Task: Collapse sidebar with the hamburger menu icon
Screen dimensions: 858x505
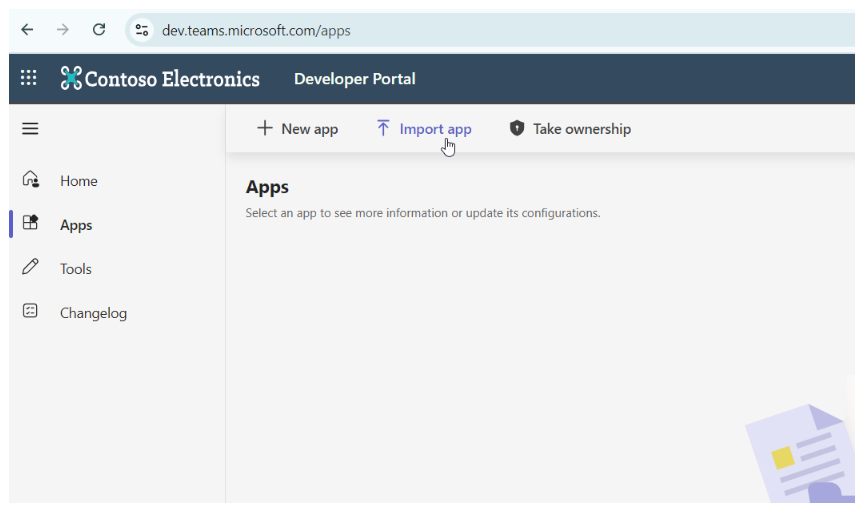Action: coord(30,129)
